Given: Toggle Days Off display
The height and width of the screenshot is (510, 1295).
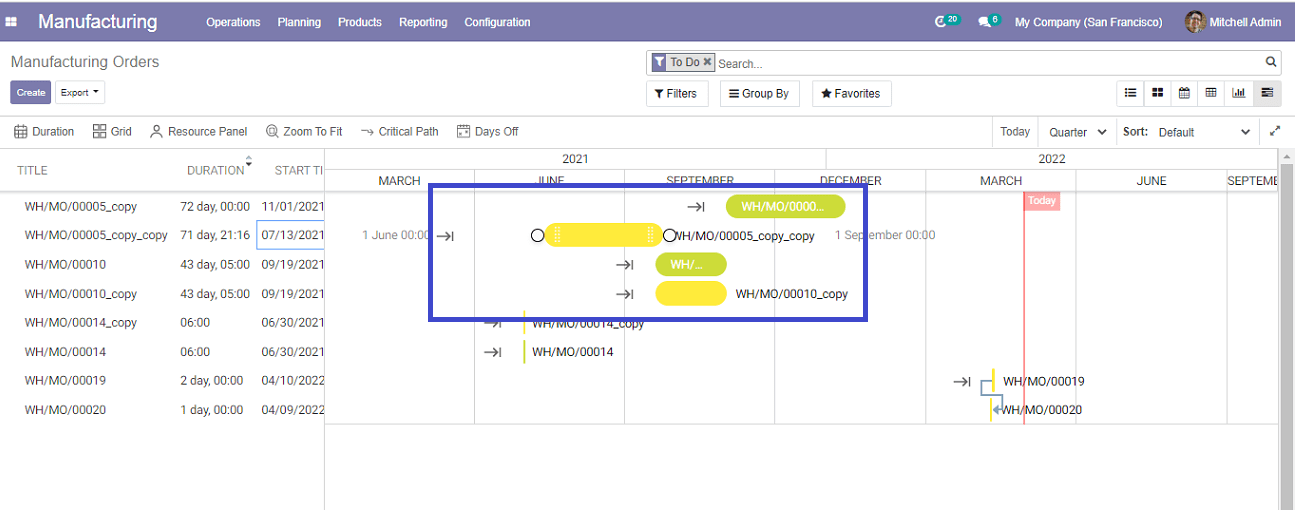Looking at the screenshot, I should [487, 131].
